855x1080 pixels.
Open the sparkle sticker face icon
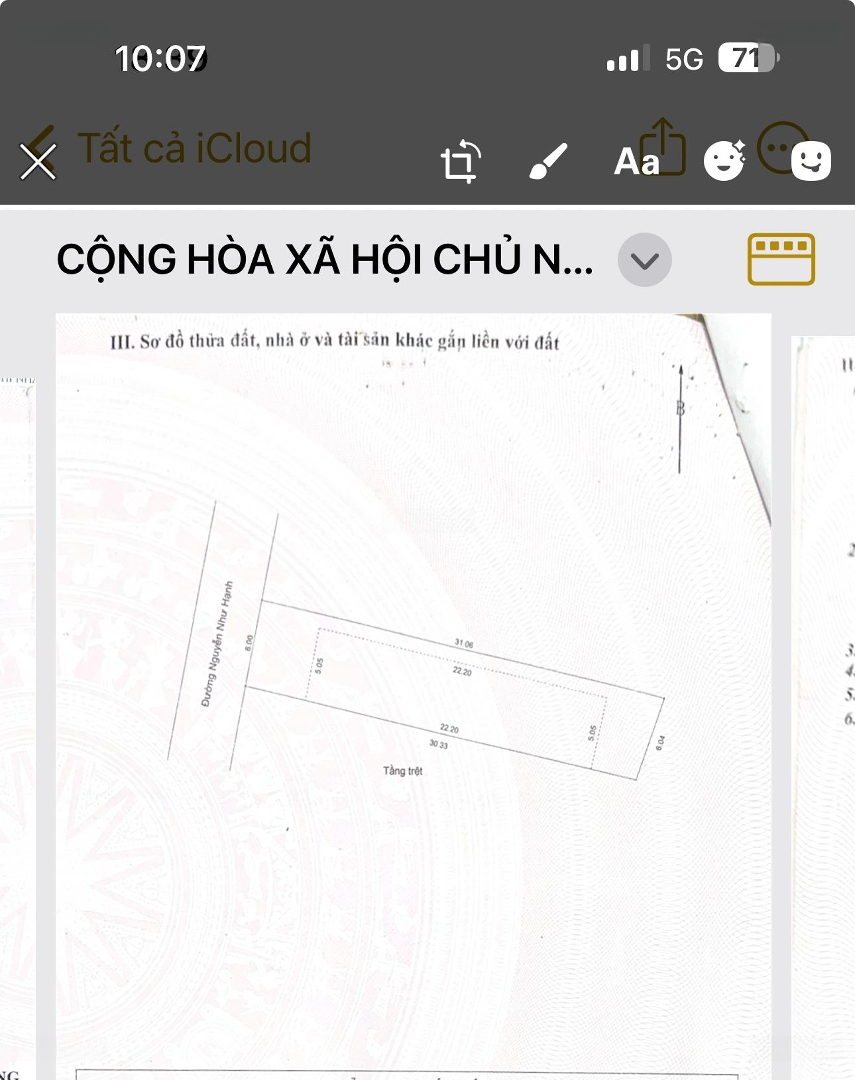coord(724,158)
